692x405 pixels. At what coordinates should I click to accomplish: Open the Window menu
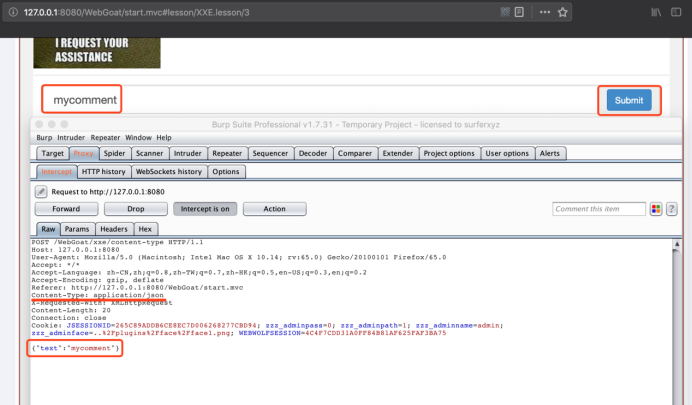tap(138, 138)
